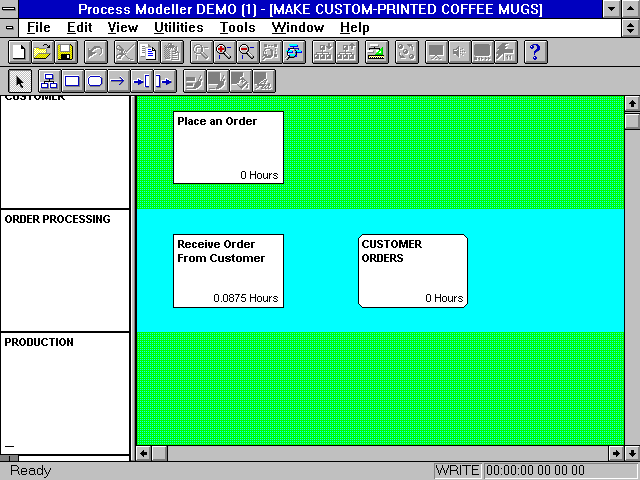This screenshot has width=640, height=480.
Task: Toggle the pointer selection tool
Action: click(x=20, y=81)
